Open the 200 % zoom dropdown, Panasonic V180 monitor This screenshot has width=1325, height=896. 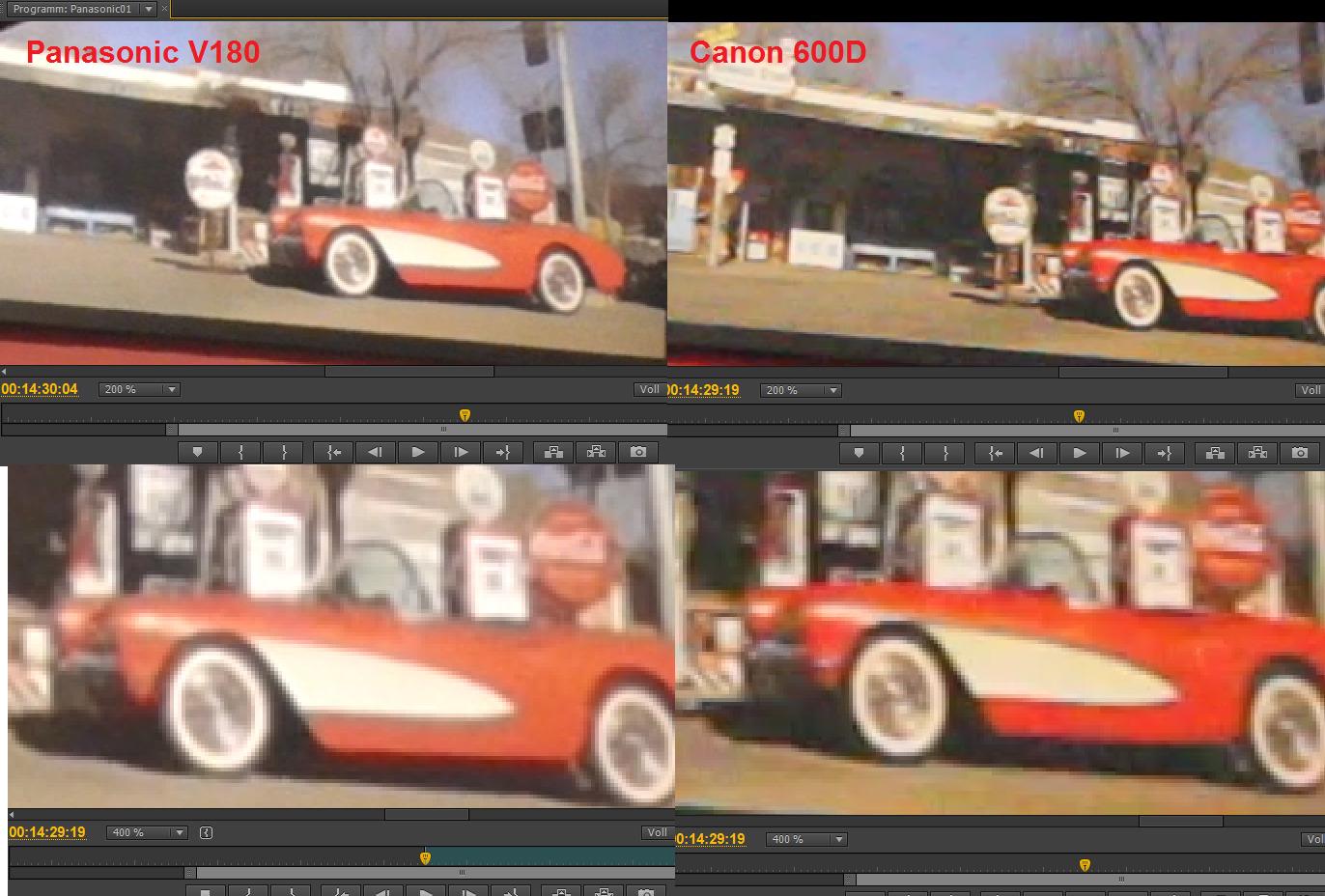(140, 389)
